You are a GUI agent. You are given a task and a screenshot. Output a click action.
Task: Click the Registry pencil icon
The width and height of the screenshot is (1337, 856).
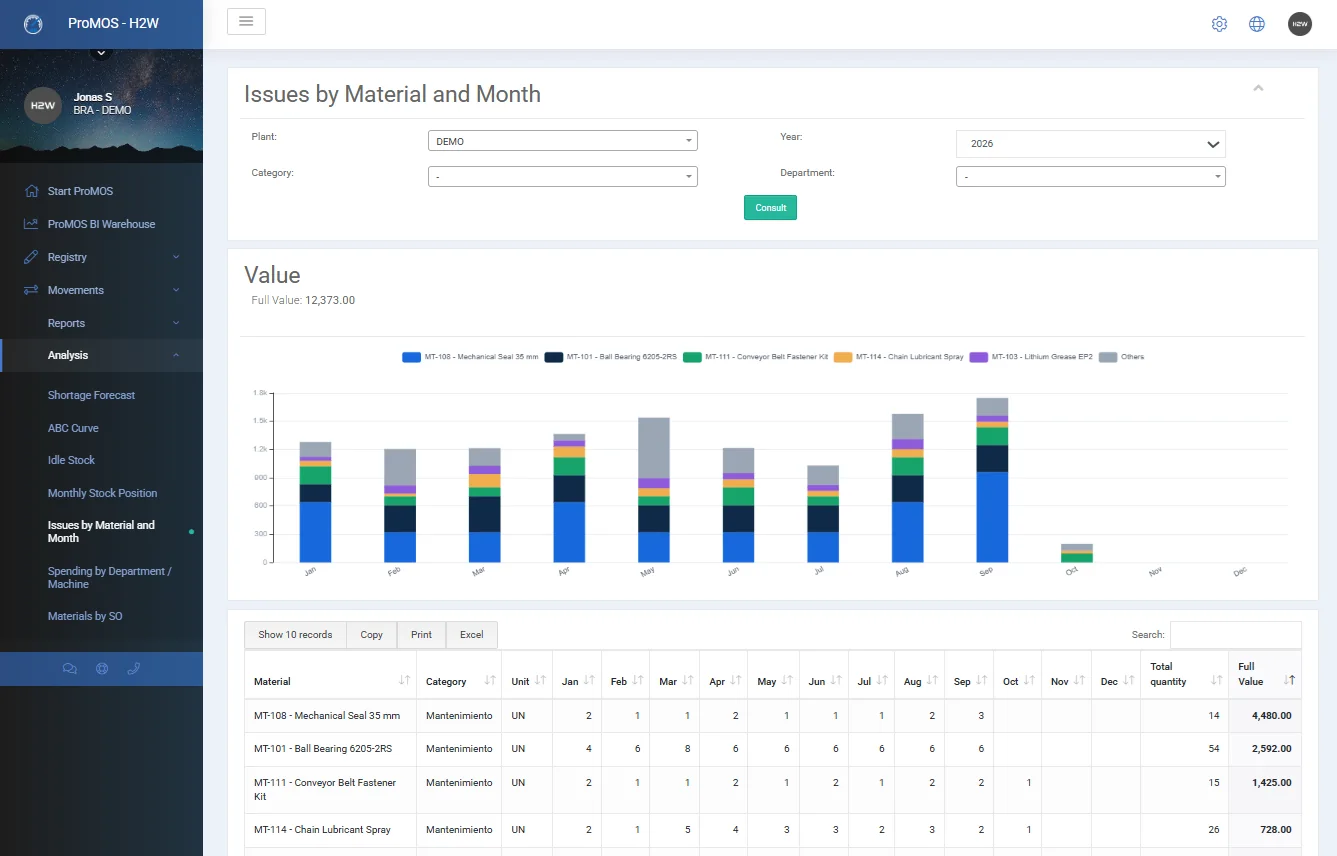click(31, 257)
